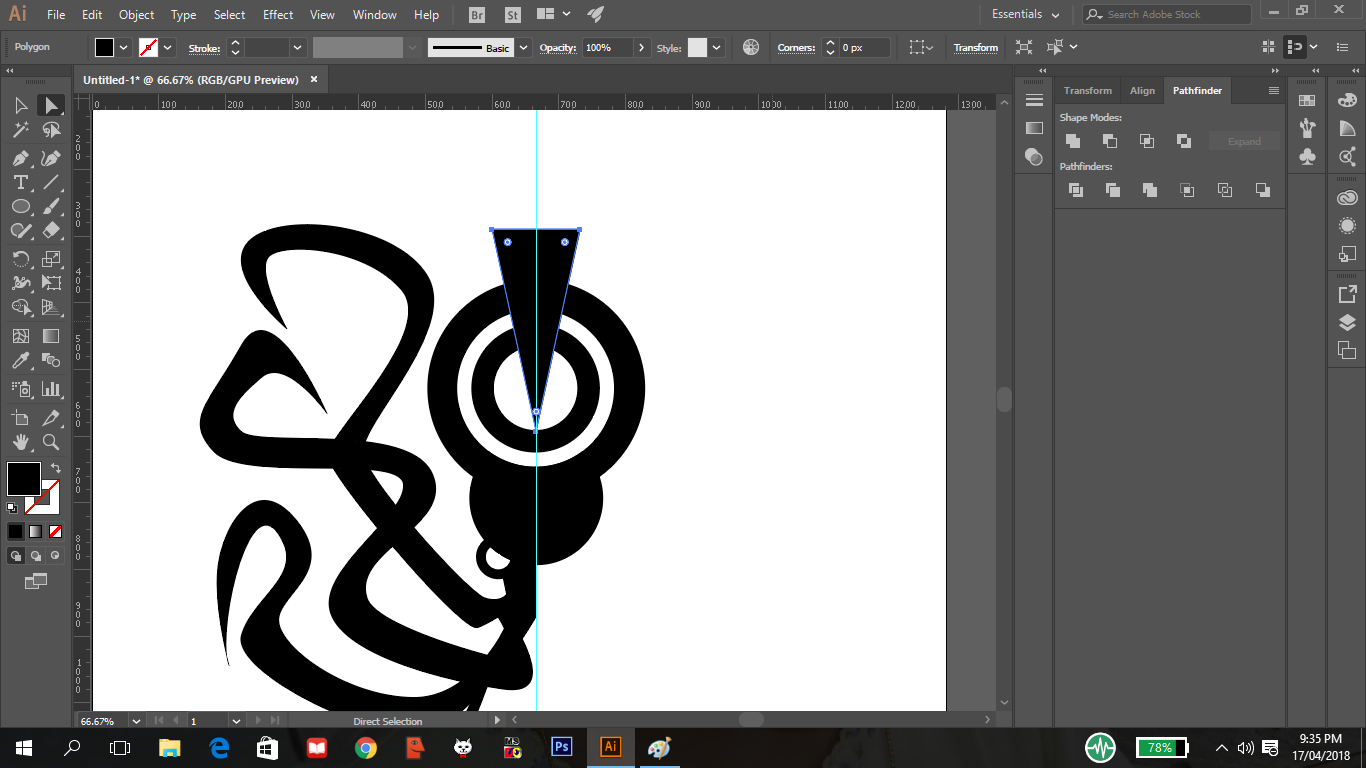Click the Transform link in control bar
This screenshot has width=1366, height=768.
(x=975, y=47)
